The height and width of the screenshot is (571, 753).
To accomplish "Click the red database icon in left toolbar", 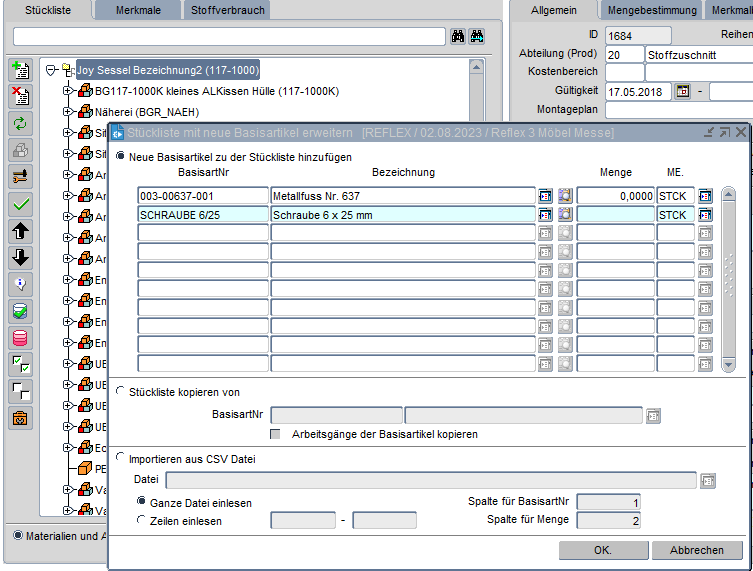I will (21, 338).
